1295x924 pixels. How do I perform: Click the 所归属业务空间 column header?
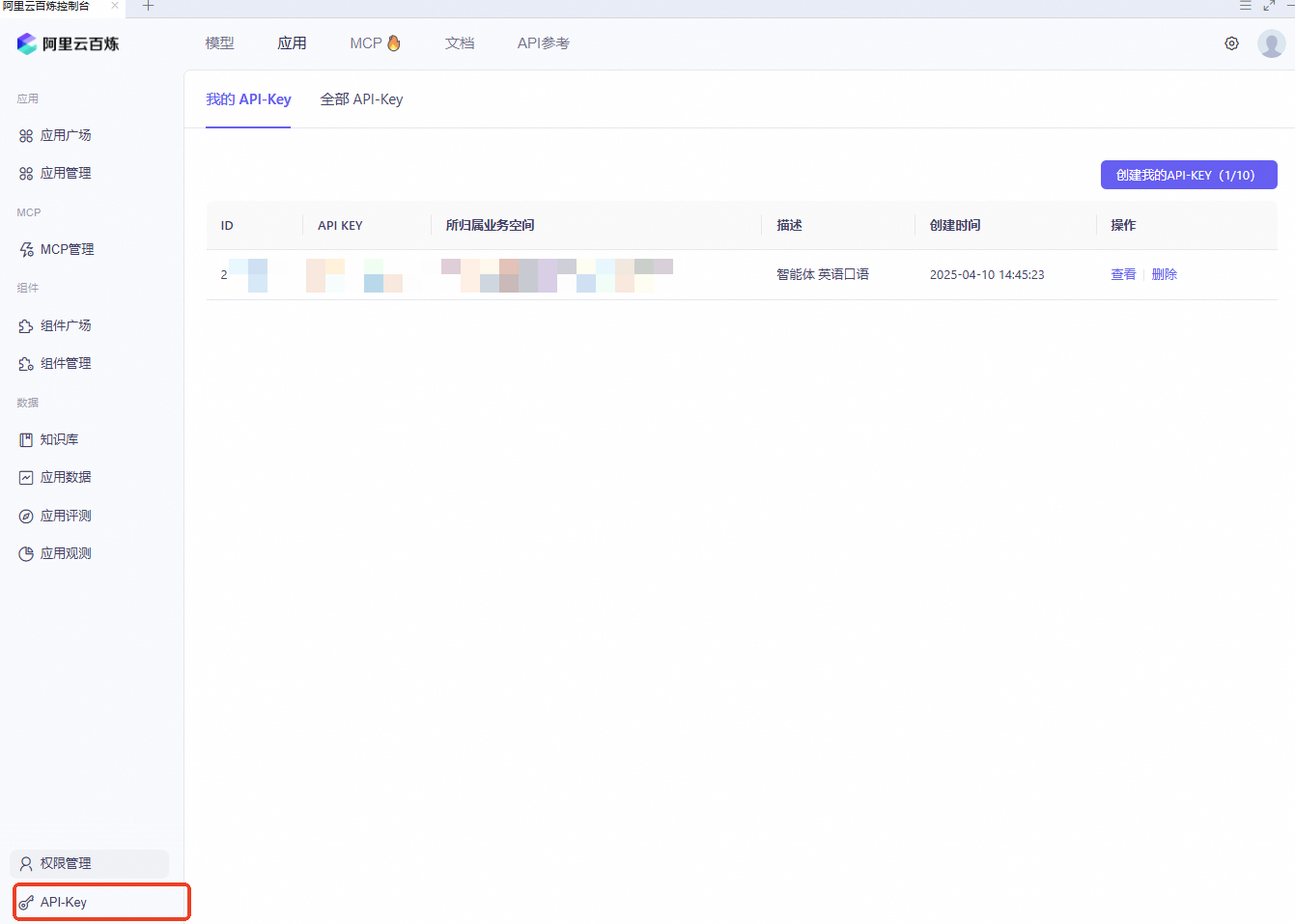490,226
